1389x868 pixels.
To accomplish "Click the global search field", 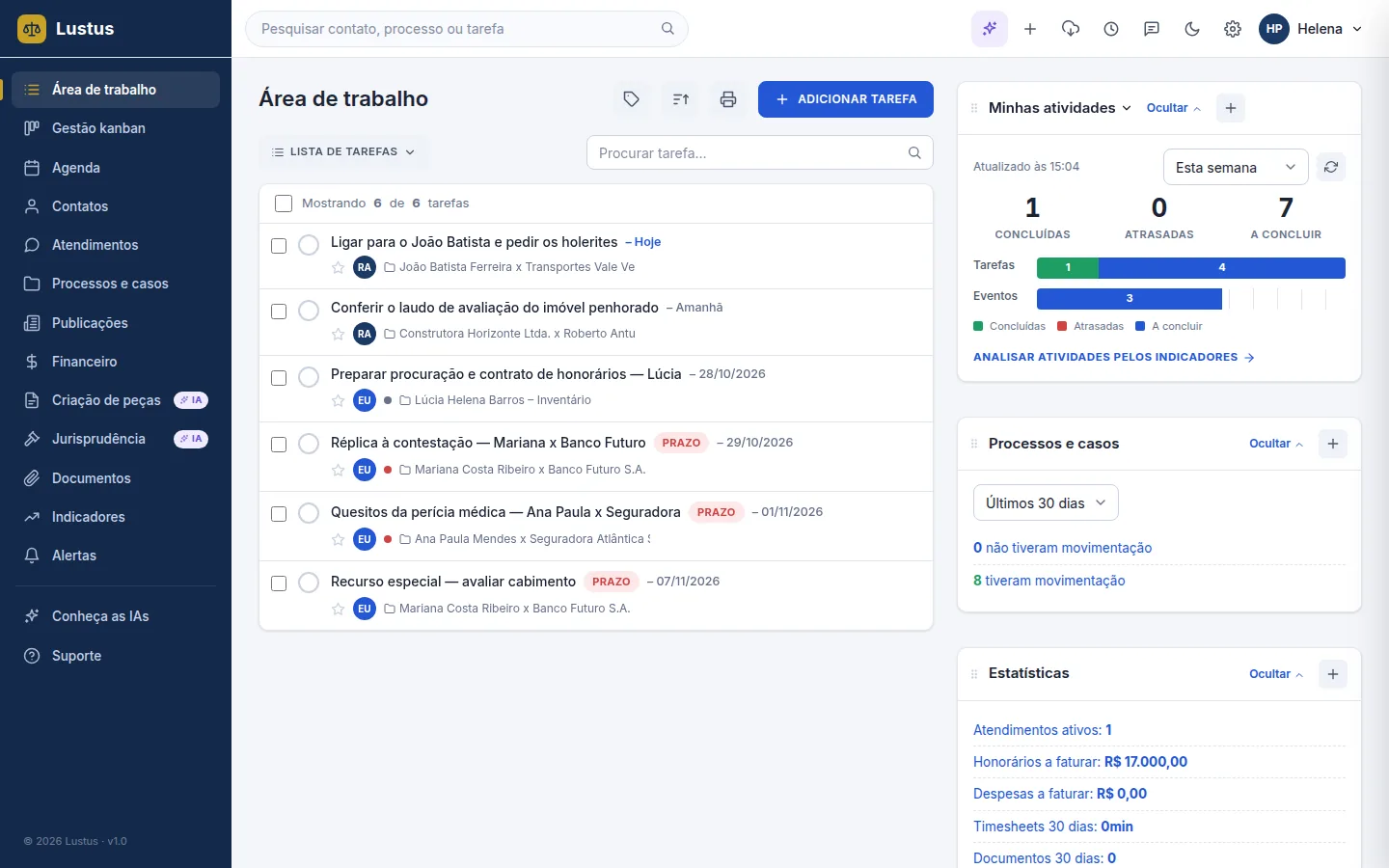I will point(467,29).
